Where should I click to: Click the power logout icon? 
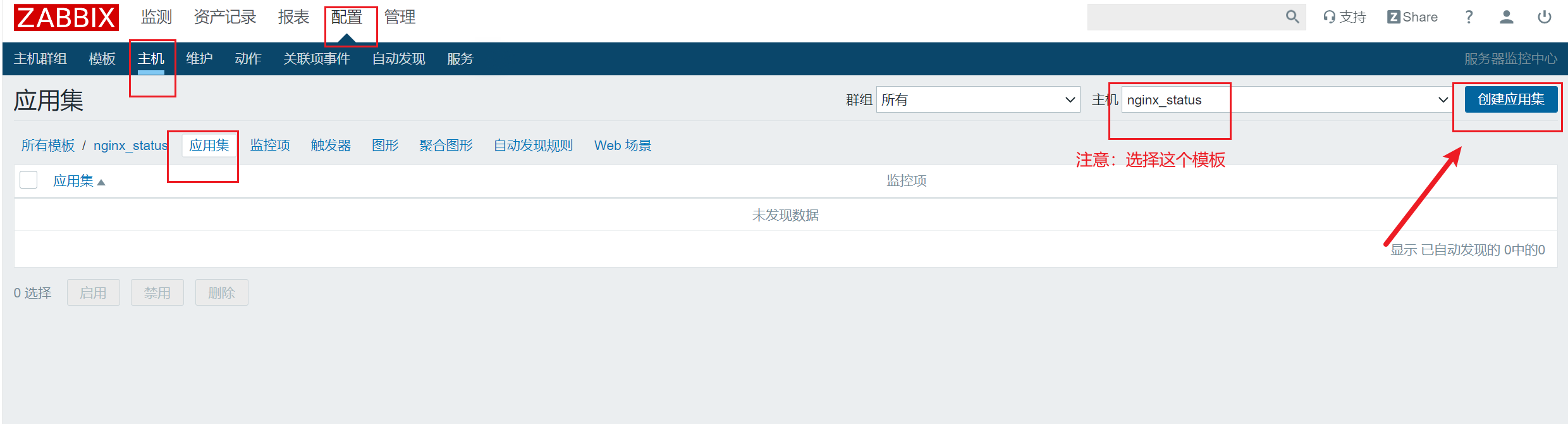tap(1545, 17)
